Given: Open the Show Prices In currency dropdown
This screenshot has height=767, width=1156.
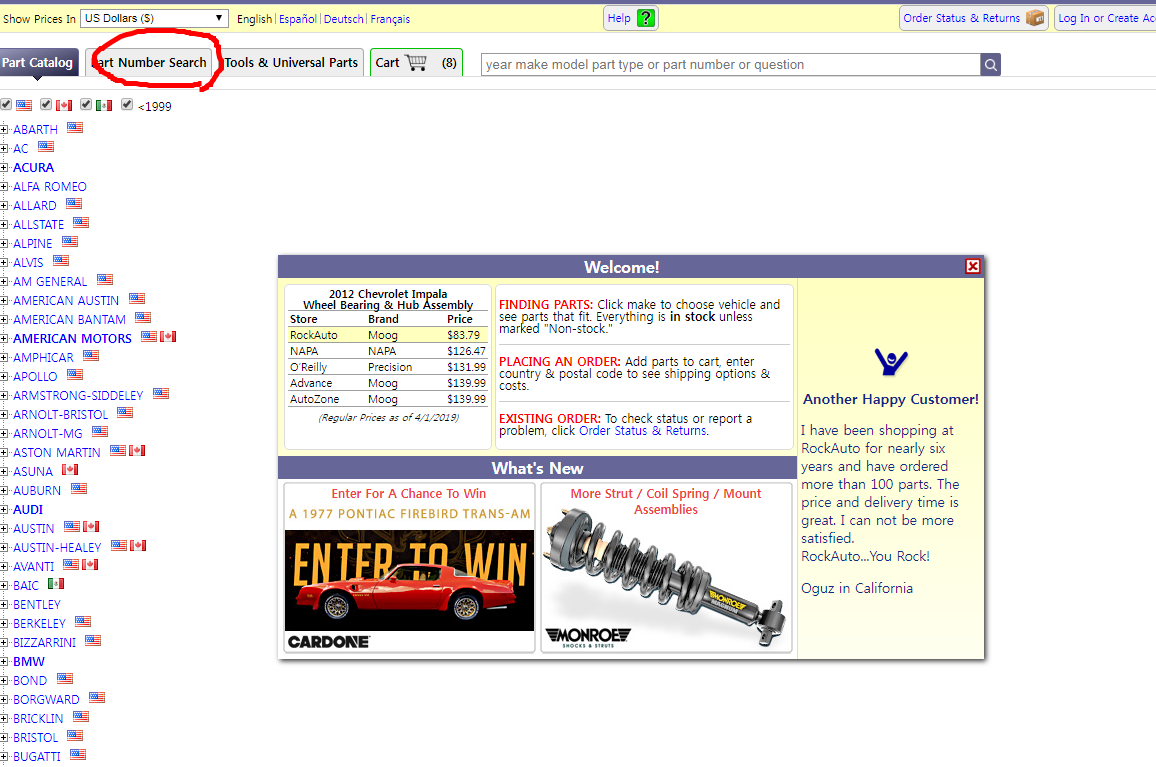Looking at the screenshot, I should pyautogui.click(x=154, y=18).
